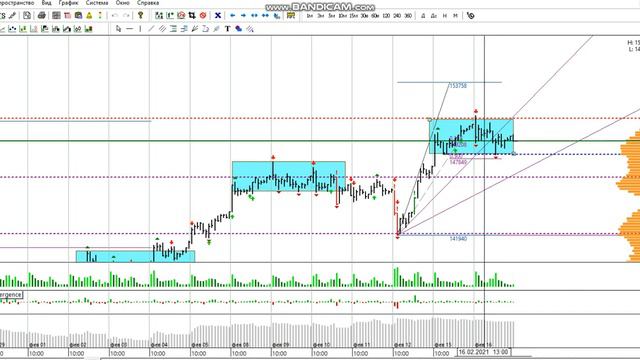Click the blue right arrow scroll icon
The height and width of the screenshot is (360, 640).
[x=243, y=16]
